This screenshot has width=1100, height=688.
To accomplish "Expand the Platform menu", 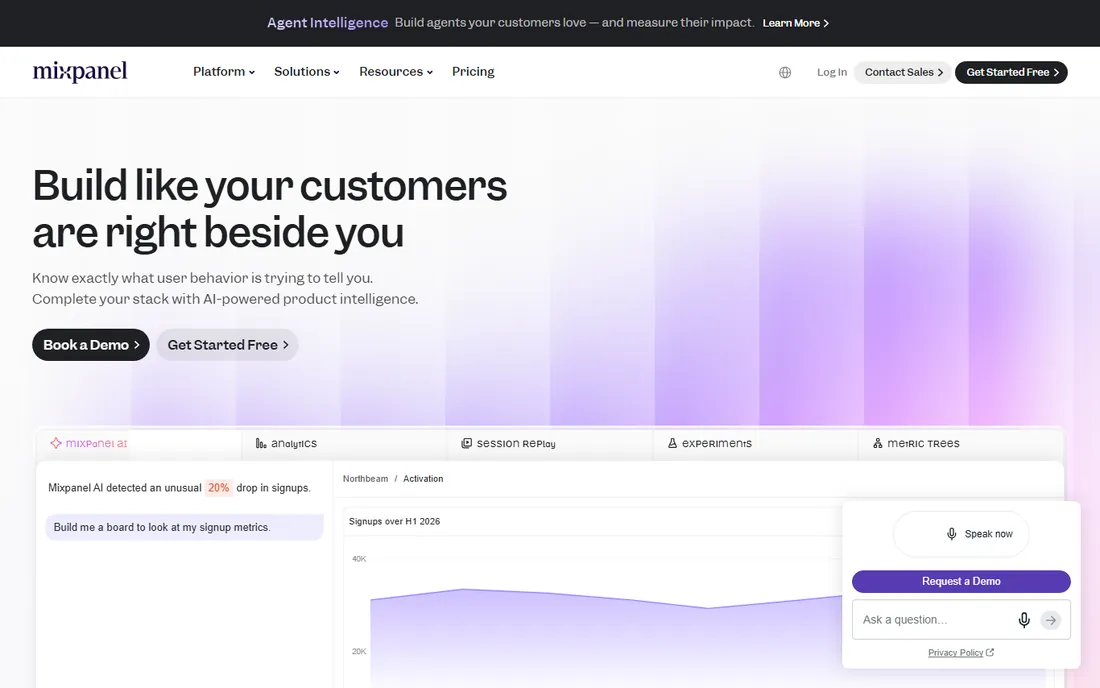I will (224, 72).
